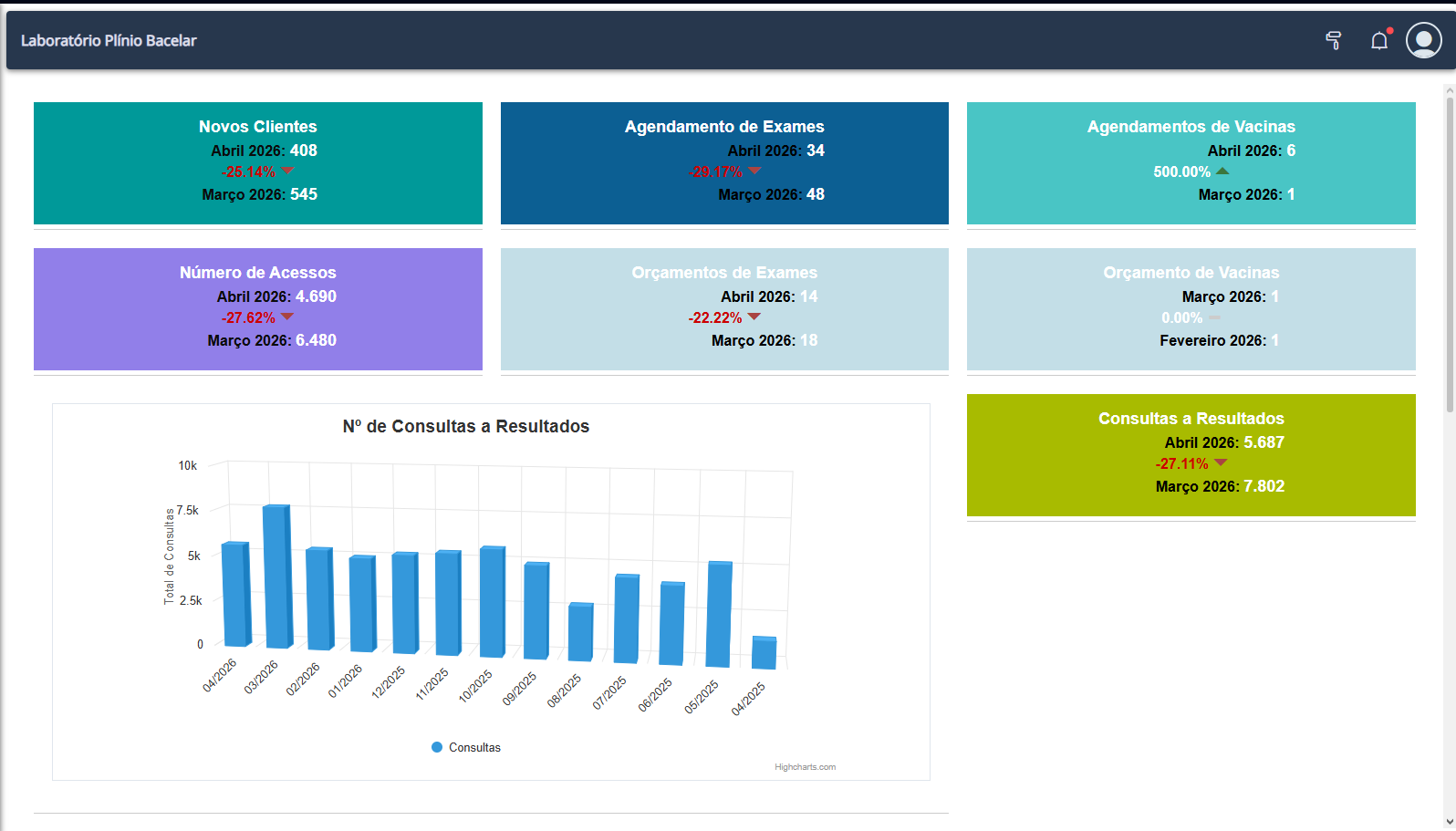Select the Novos Clientes card
The image size is (1456, 831).
(258, 163)
